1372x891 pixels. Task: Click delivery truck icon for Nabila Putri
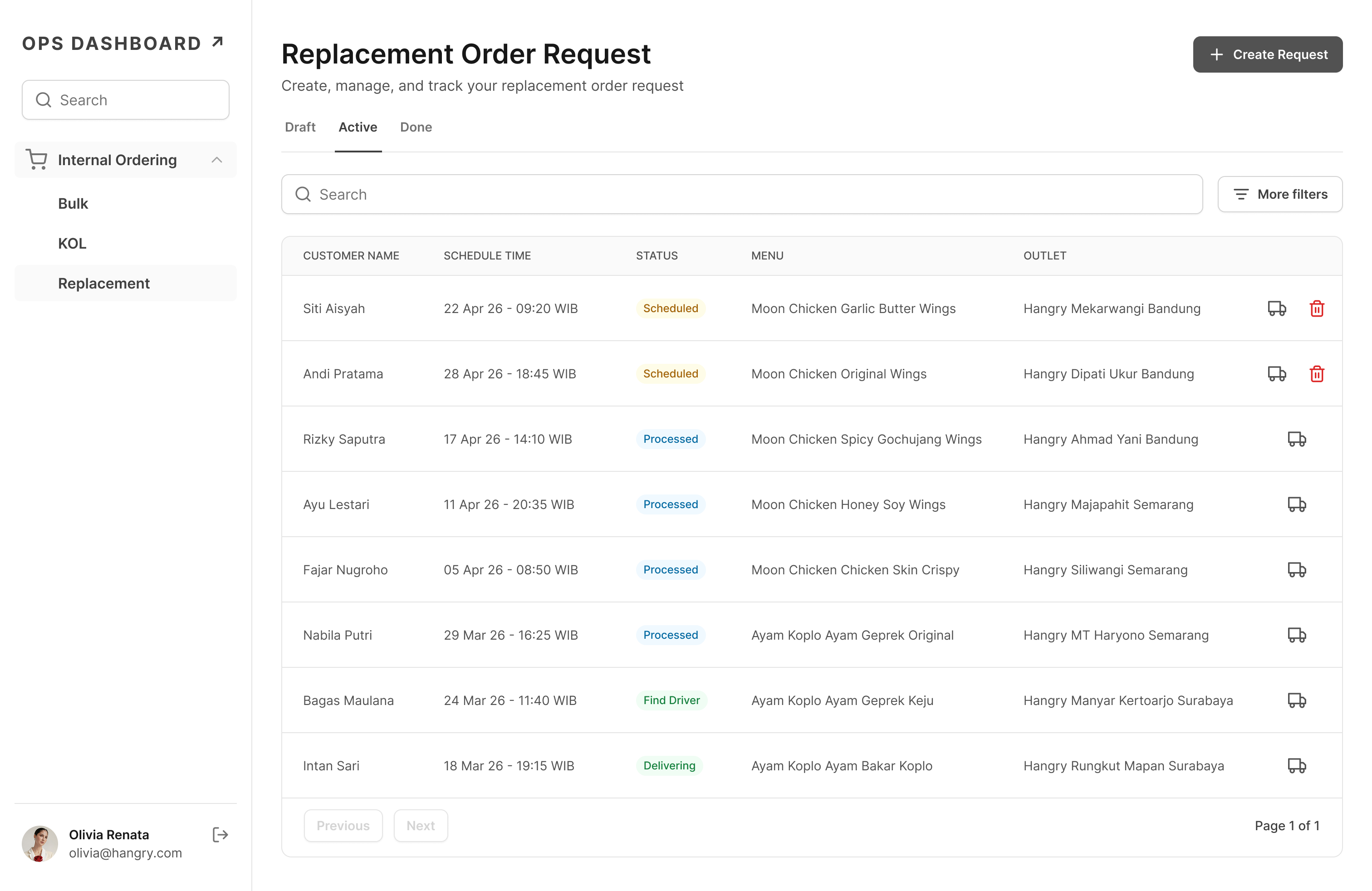(x=1297, y=635)
